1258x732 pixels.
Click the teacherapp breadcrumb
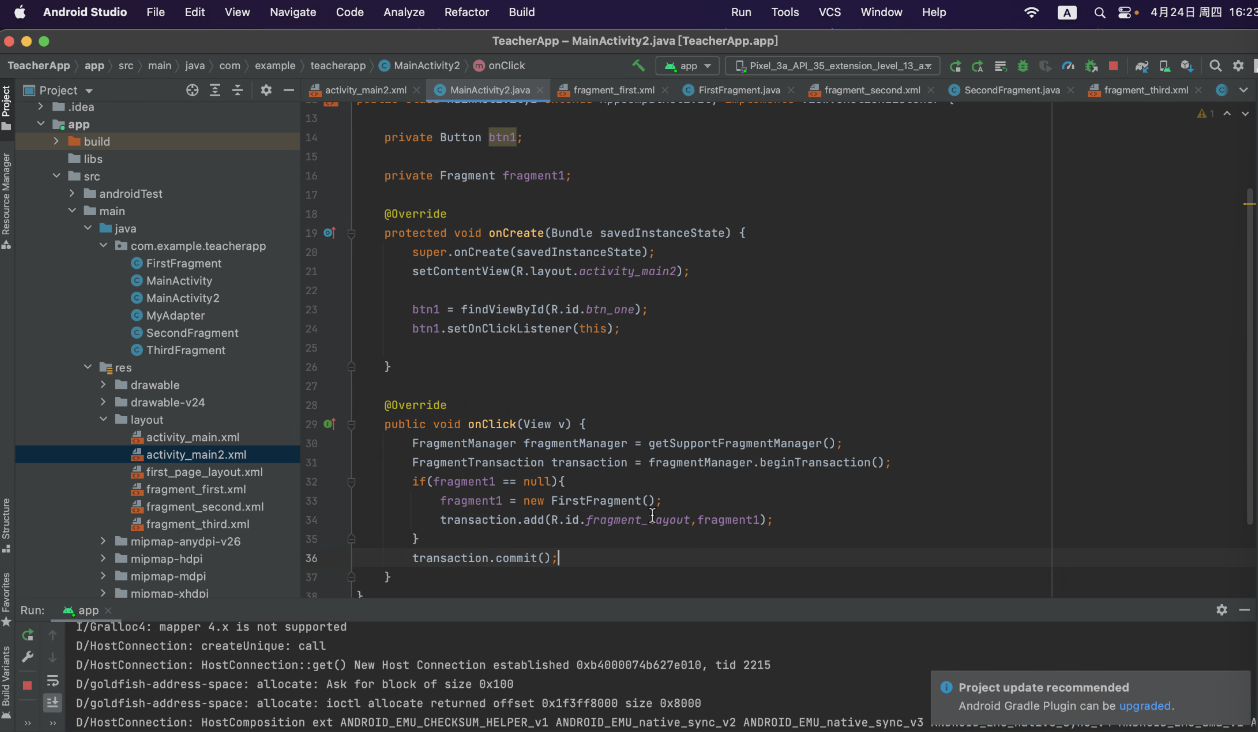(x=338, y=65)
